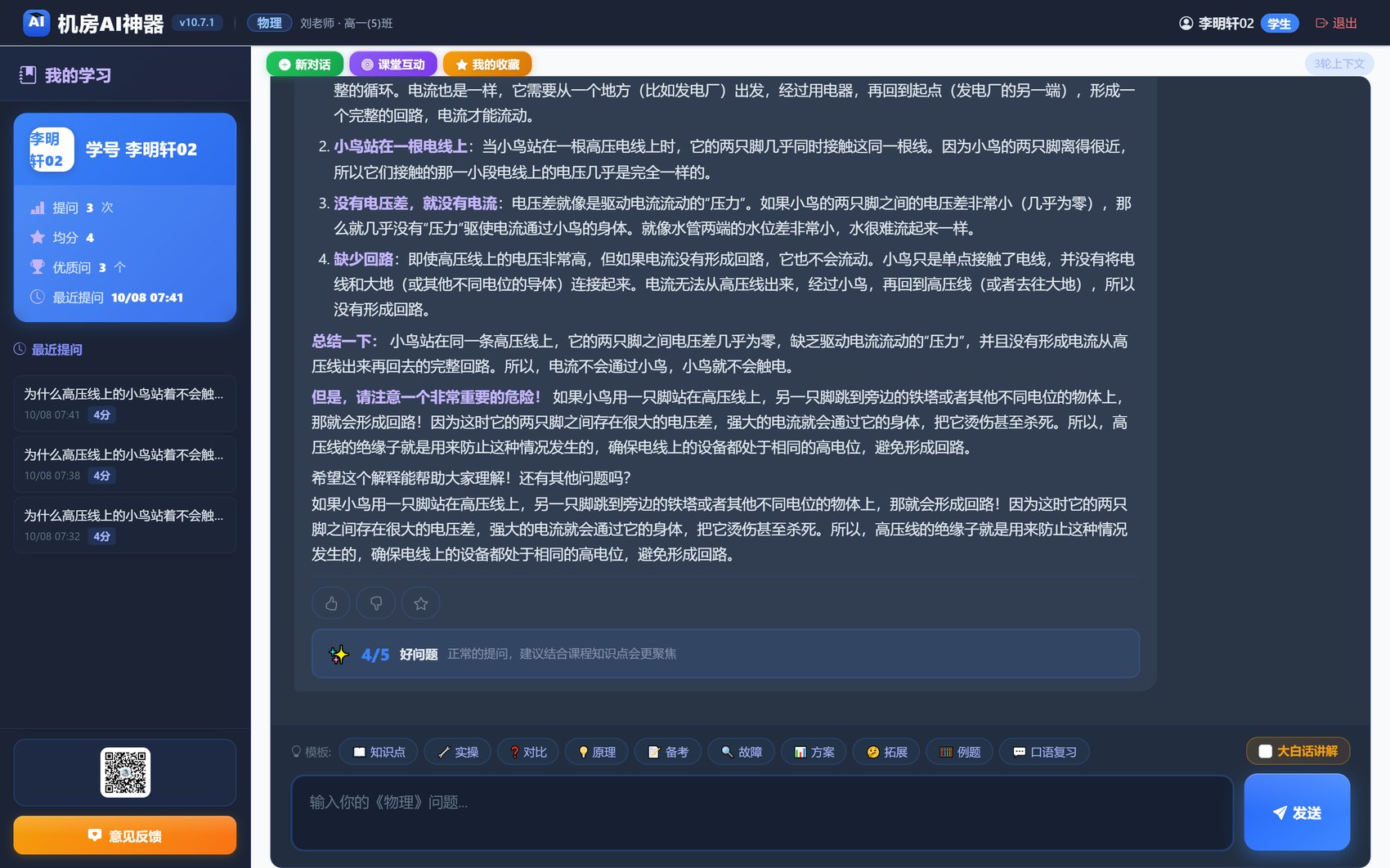The height and width of the screenshot is (868, 1390).
Task: Select the 知识点 template chip
Action: [379, 751]
